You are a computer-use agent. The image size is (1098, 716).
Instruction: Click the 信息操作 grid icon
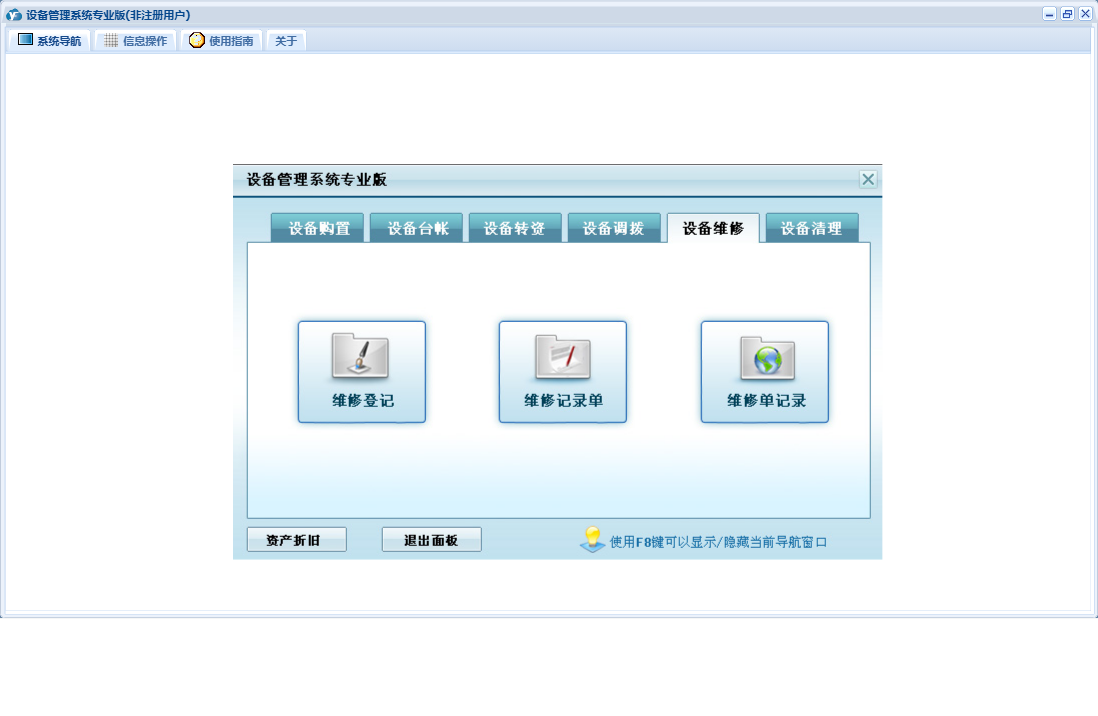[111, 41]
